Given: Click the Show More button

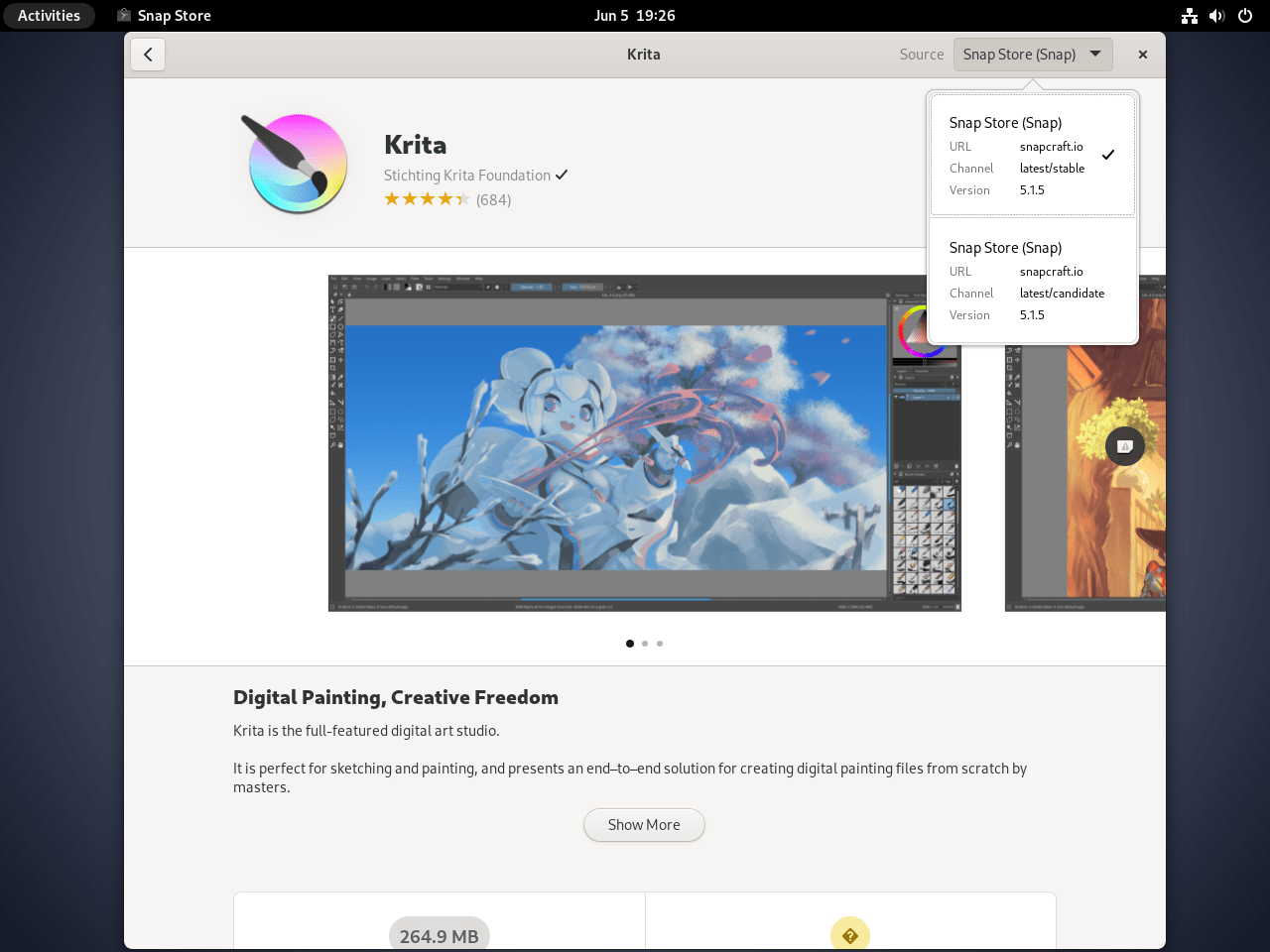Looking at the screenshot, I should (x=644, y=825).
